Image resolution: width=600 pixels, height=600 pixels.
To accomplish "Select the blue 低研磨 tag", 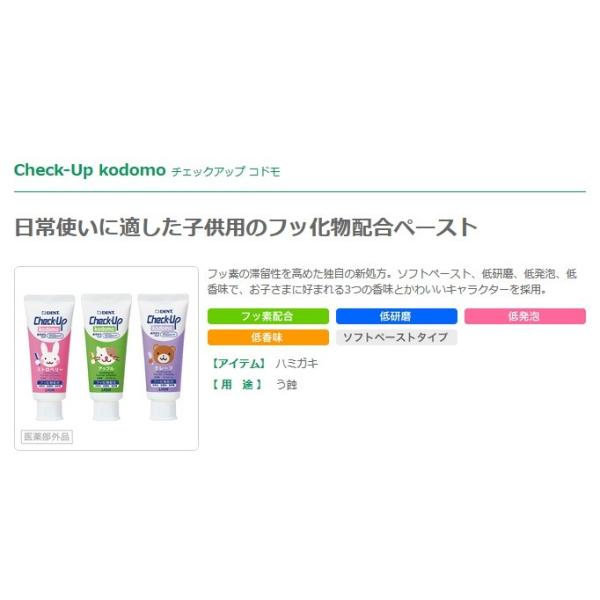I will click(x=396, y=316).
